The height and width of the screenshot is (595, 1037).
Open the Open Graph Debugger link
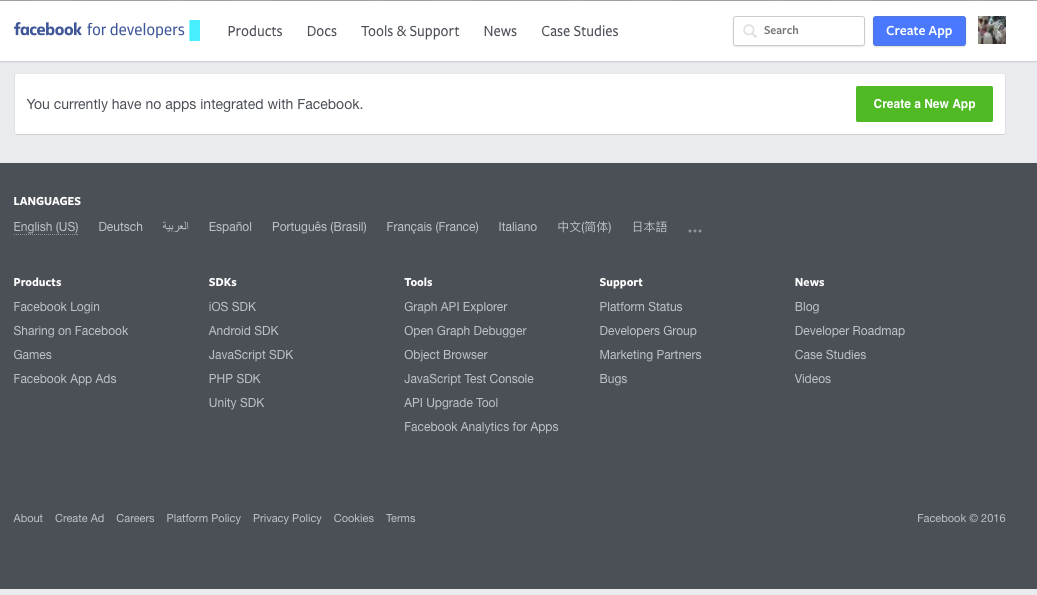pos(465,331)
